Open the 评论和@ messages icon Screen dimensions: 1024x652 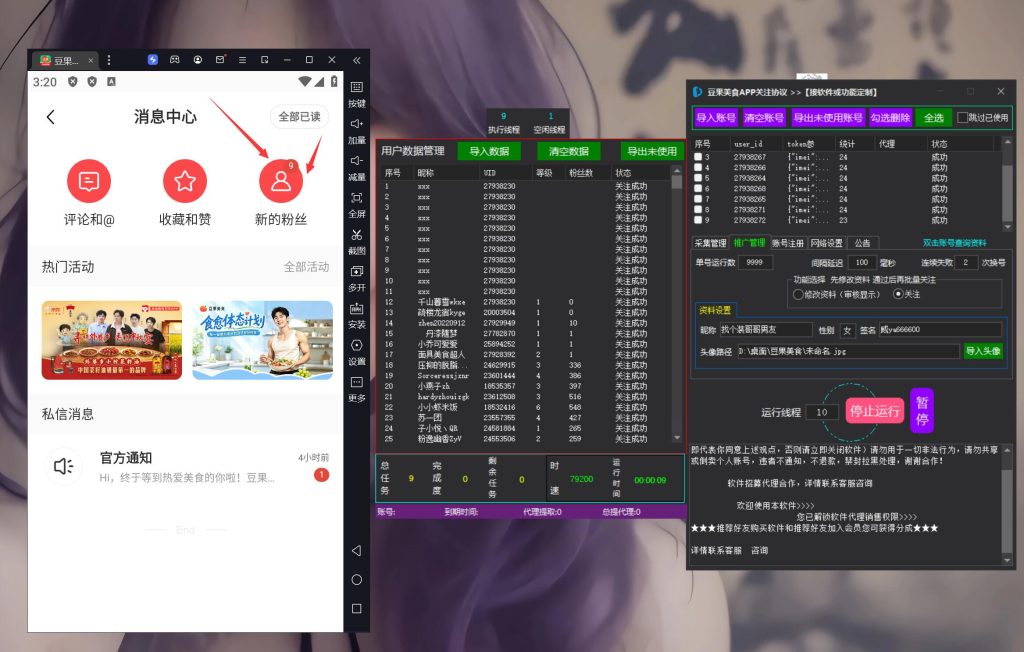[89, 181]
